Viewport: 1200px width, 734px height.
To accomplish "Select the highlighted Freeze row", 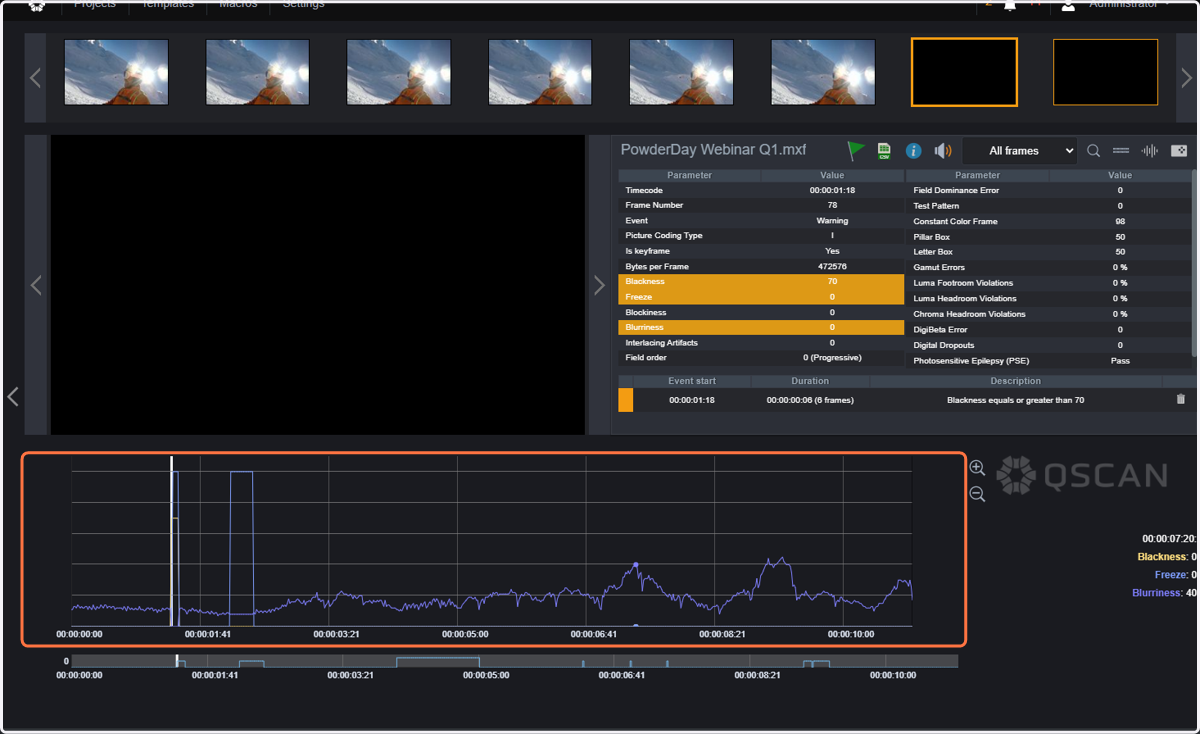I will pos(761,297).
